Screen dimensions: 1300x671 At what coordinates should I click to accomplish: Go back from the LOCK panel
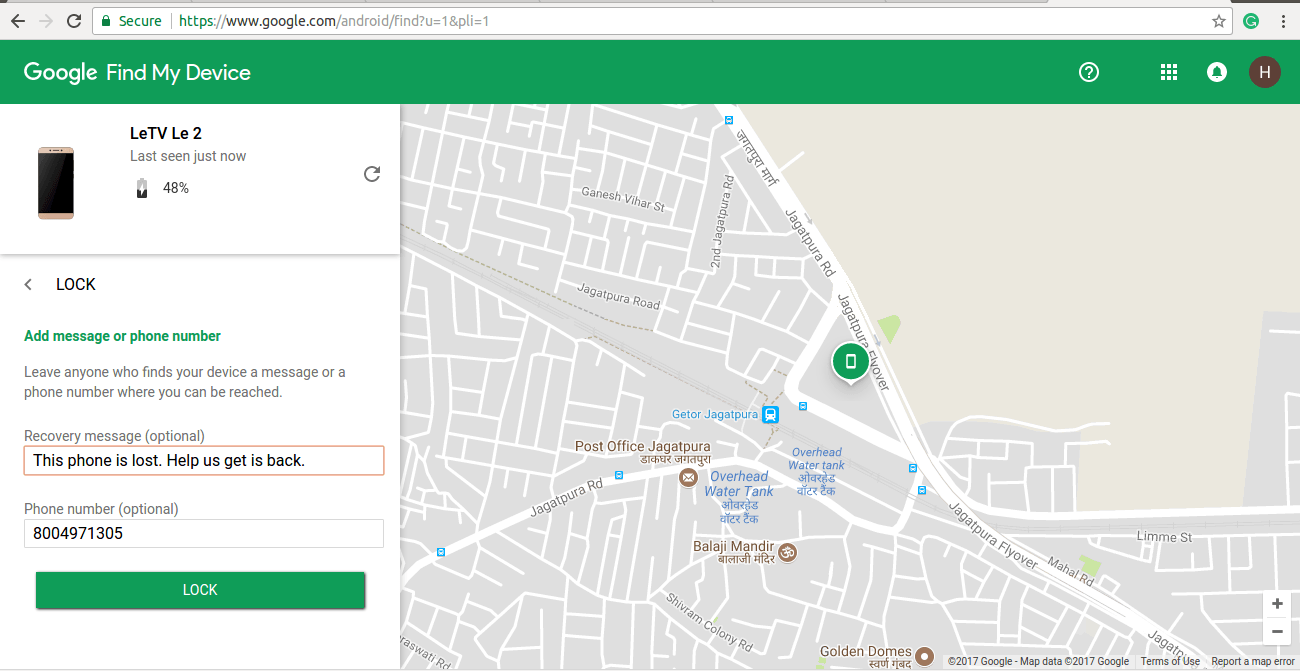coord(28,285)
